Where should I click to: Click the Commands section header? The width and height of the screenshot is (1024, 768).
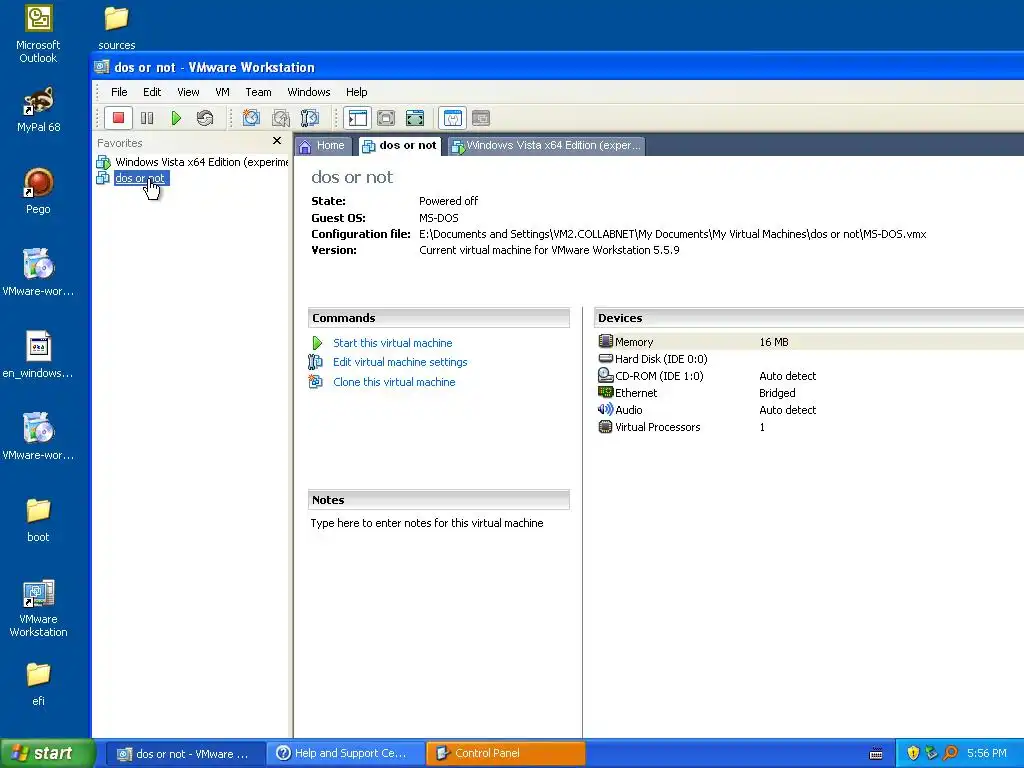[438, 318]
